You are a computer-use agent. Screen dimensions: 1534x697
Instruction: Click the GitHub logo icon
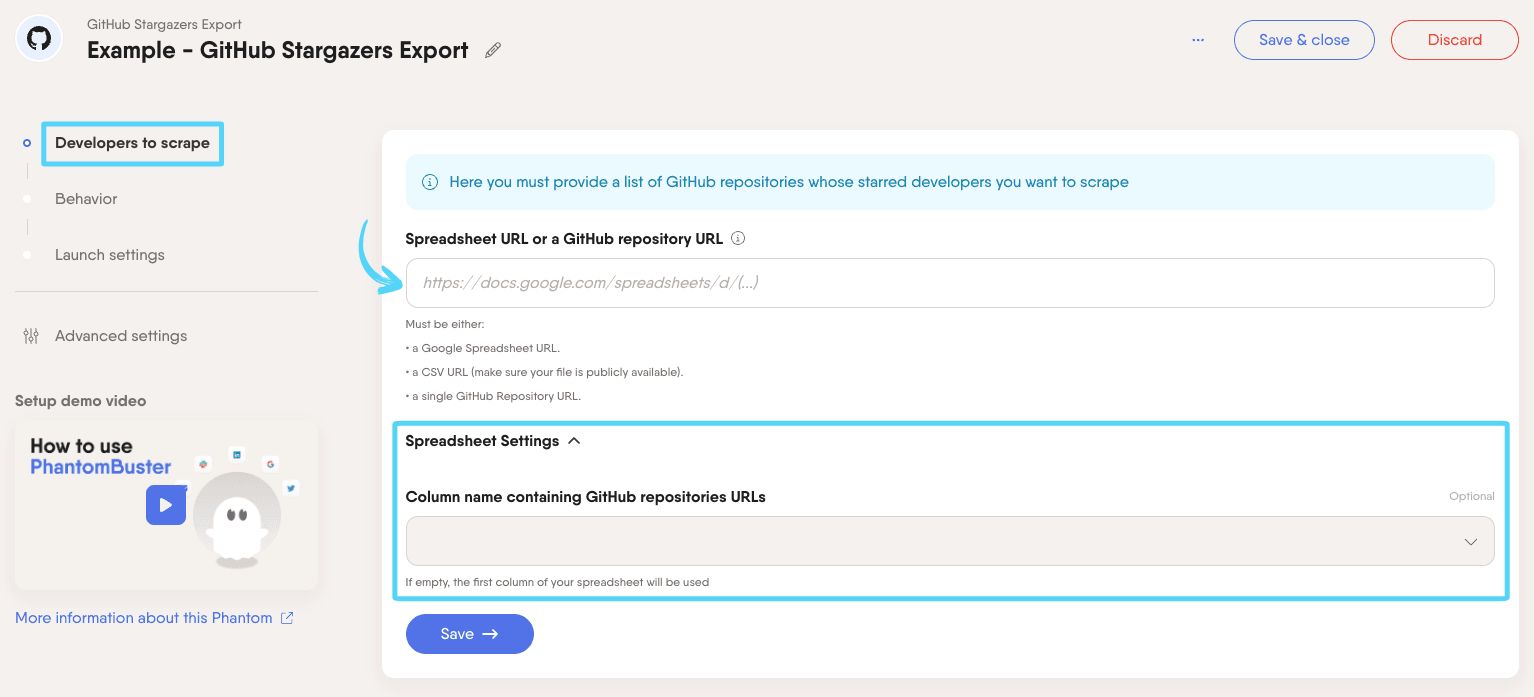pyautogui.click(x=39, y=40)
